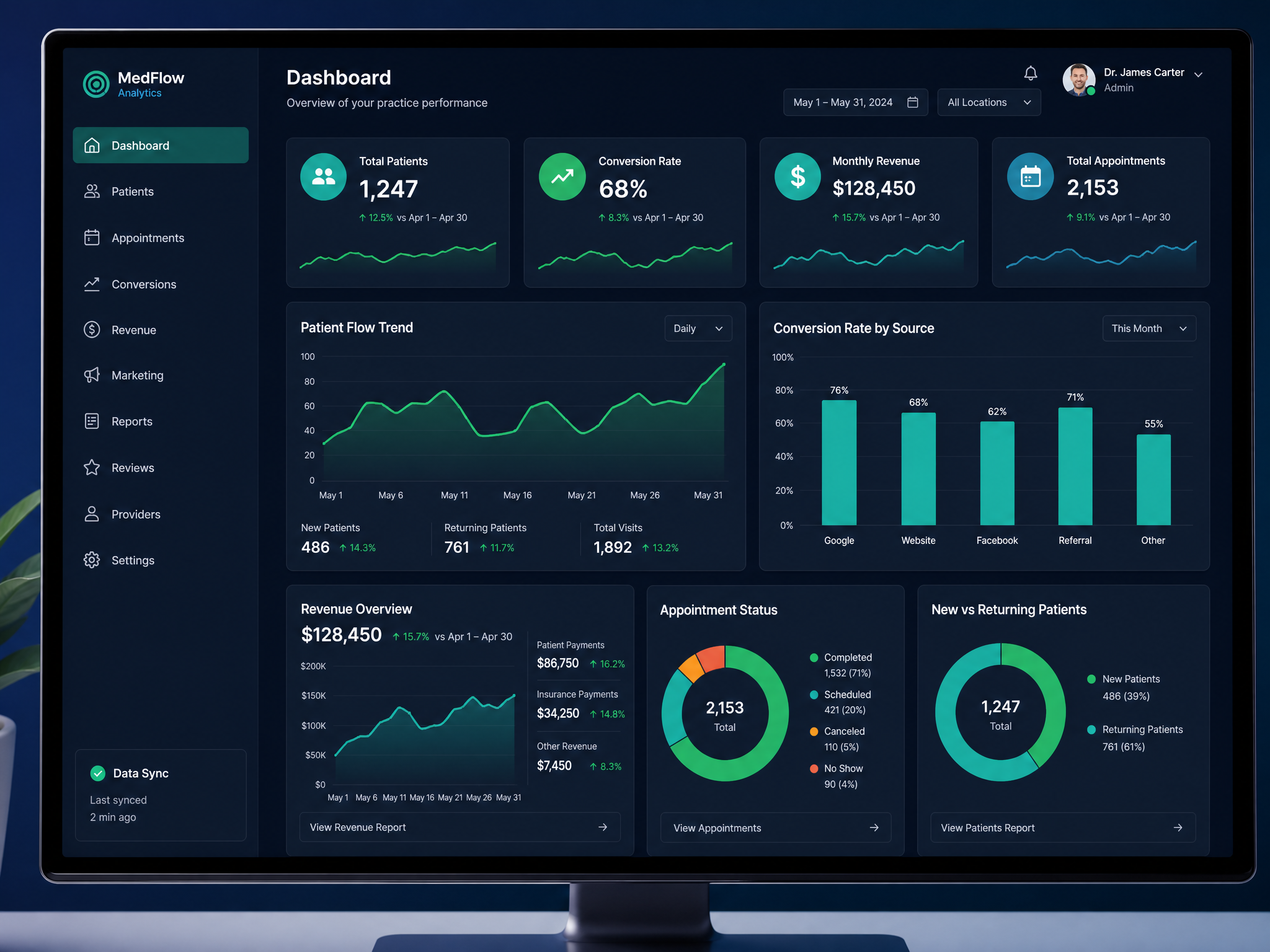This screenshot has width=1270, height=952.
Task: Open the notifications bell
Action: coord(1030,74)
